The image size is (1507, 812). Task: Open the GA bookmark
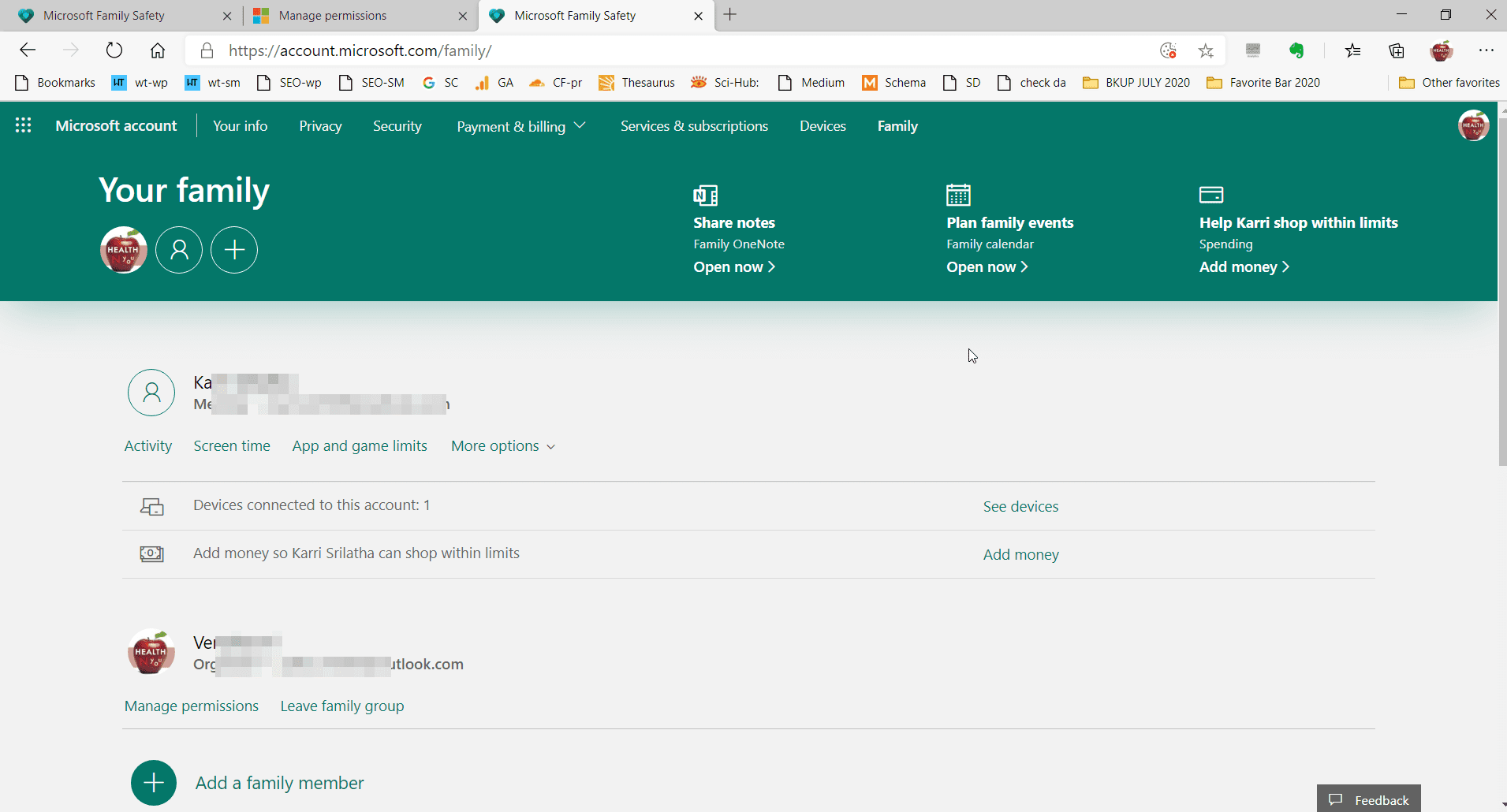click(494, 83)
